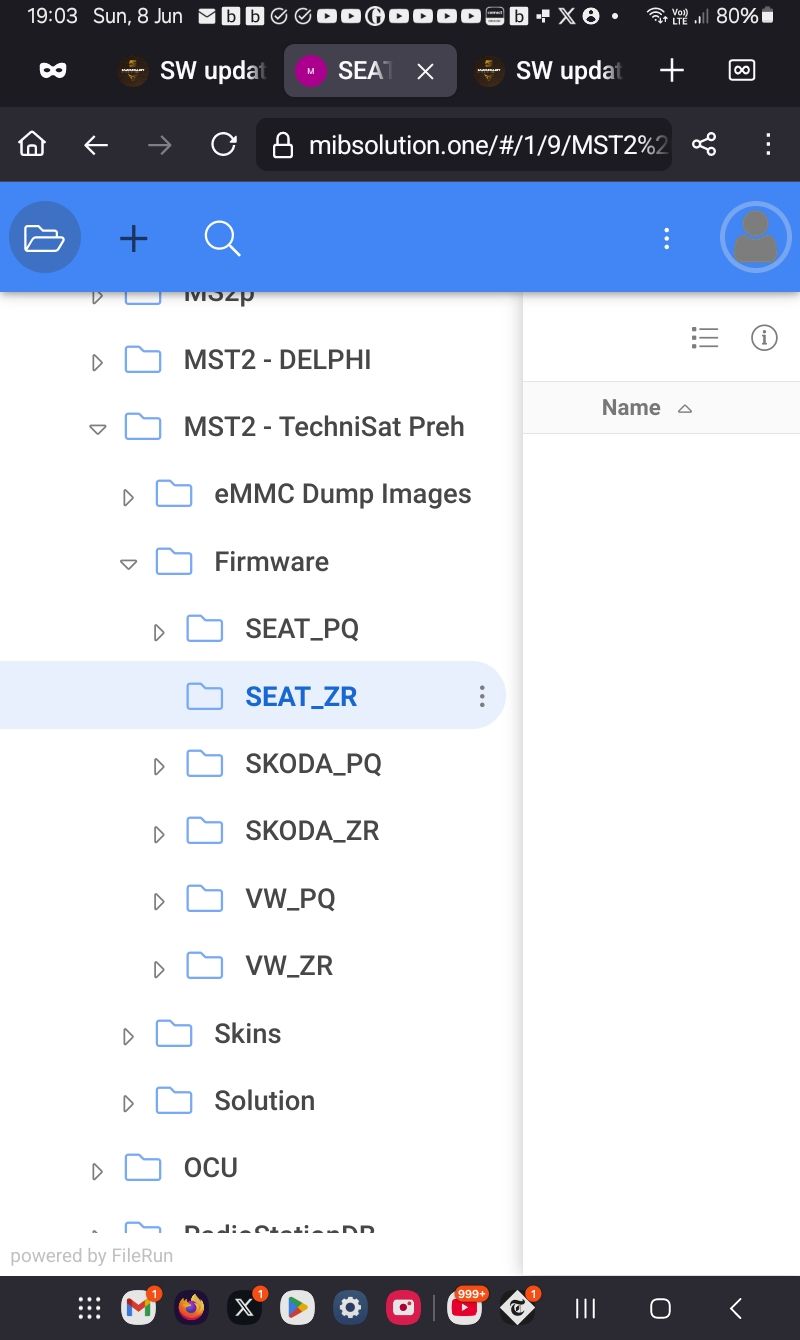
Task: Open Gmail from the Android taskbar
Action: pyautogui.click(x=139, y=1308)
